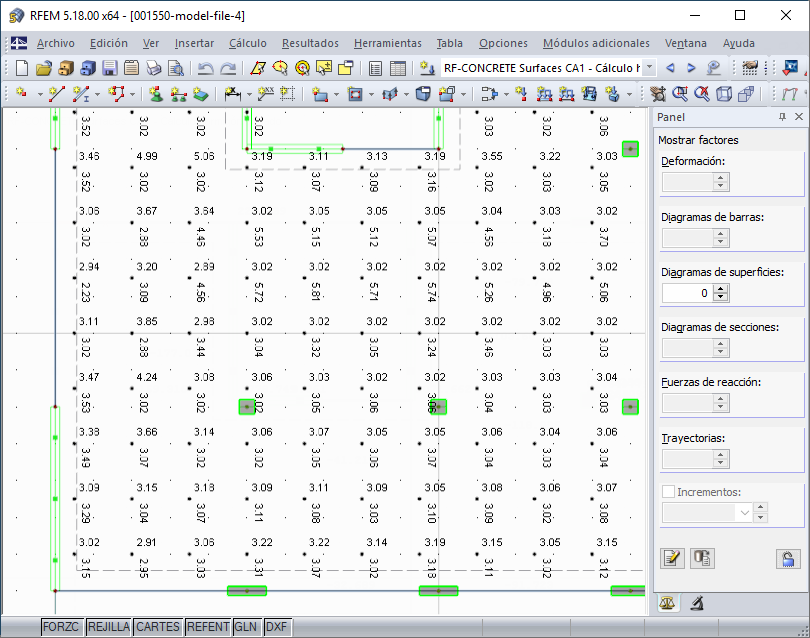
Task: Insert a new surface support
Action: [200, 94]
